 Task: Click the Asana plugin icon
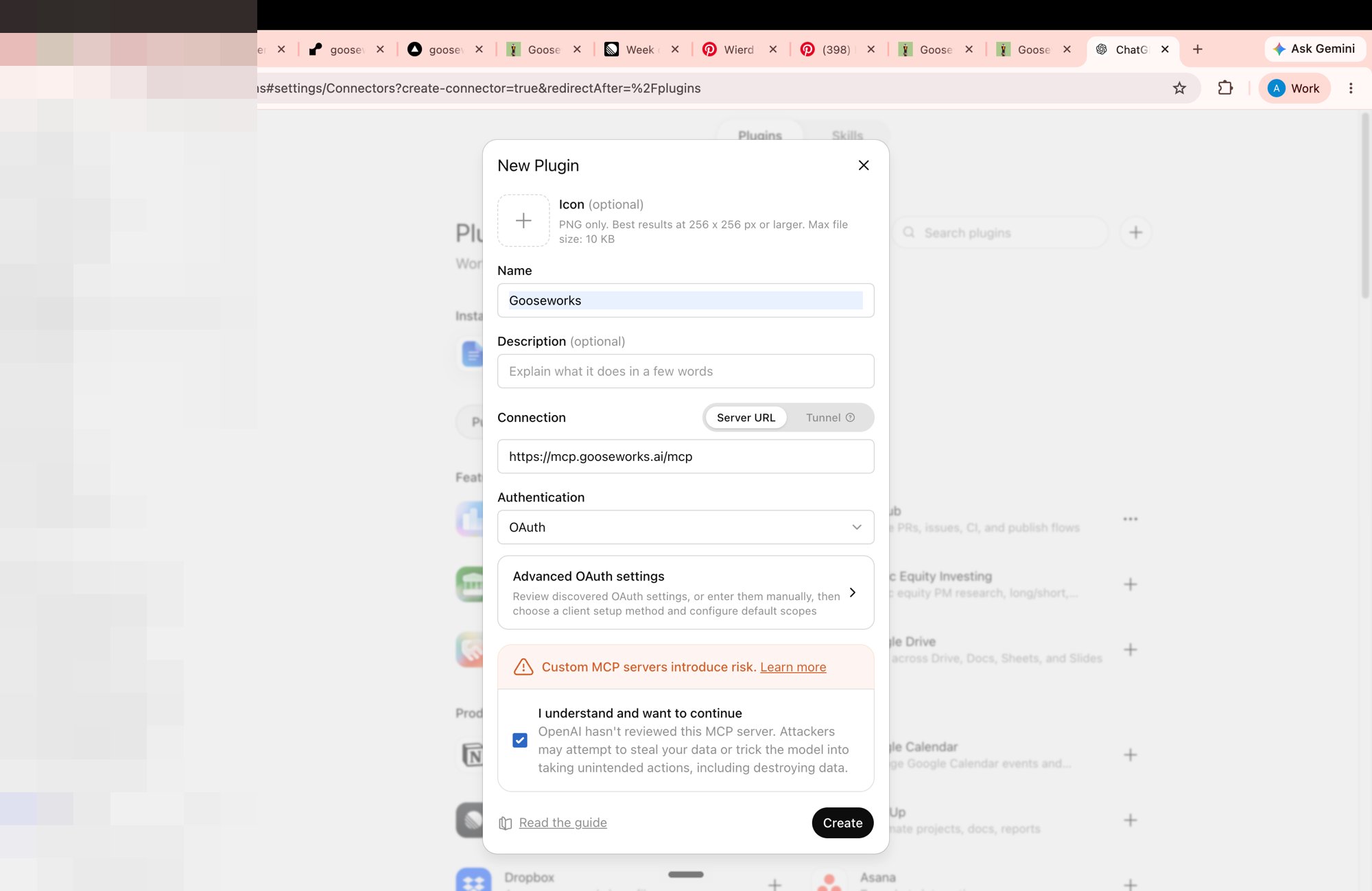pyautogui.click(x=829, y=879)
